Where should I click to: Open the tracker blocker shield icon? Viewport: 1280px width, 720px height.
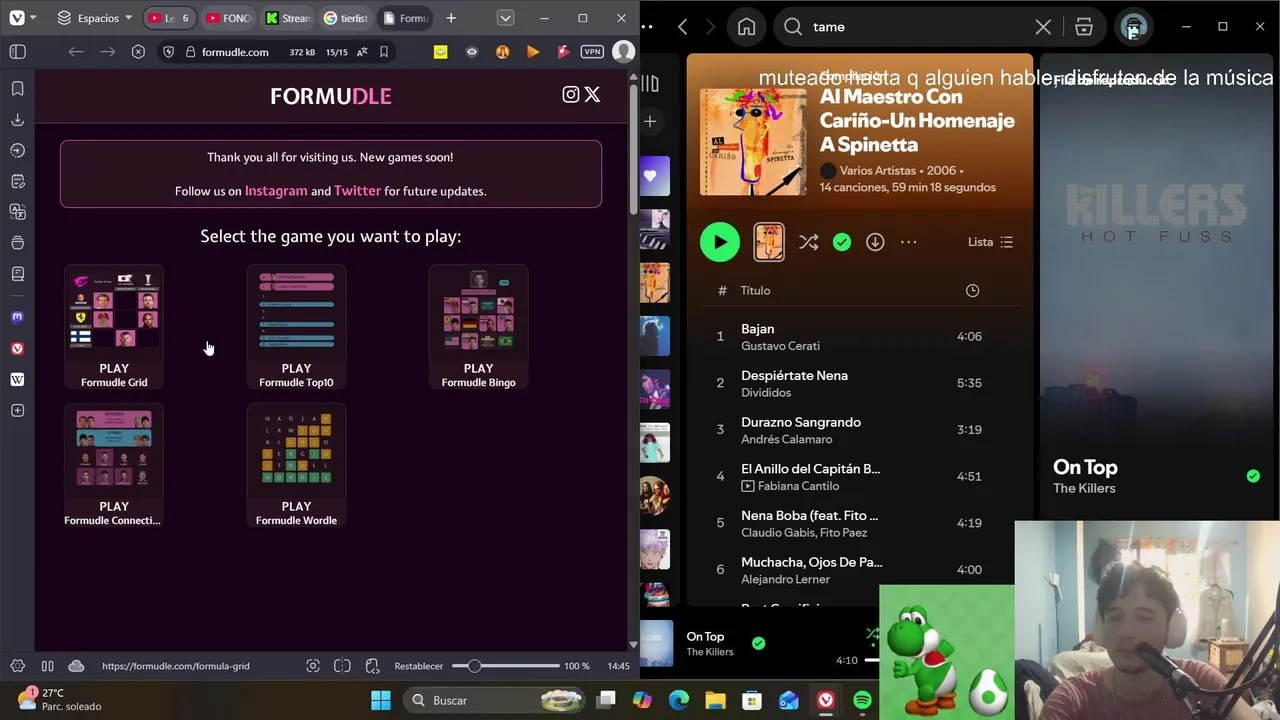click(x=168, y=52)
